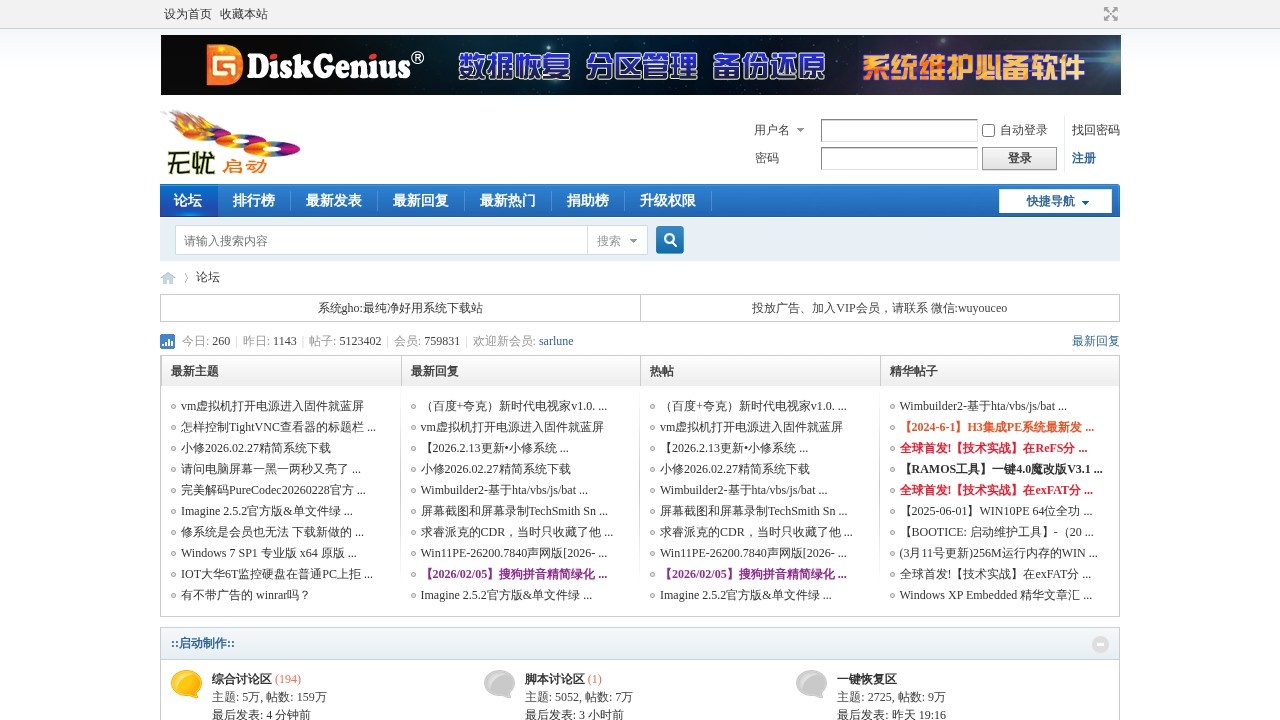This screenshot has width=1280, height=720.
Task: Select the 排行榜 navigation tab
Action: tap(254, 200)
